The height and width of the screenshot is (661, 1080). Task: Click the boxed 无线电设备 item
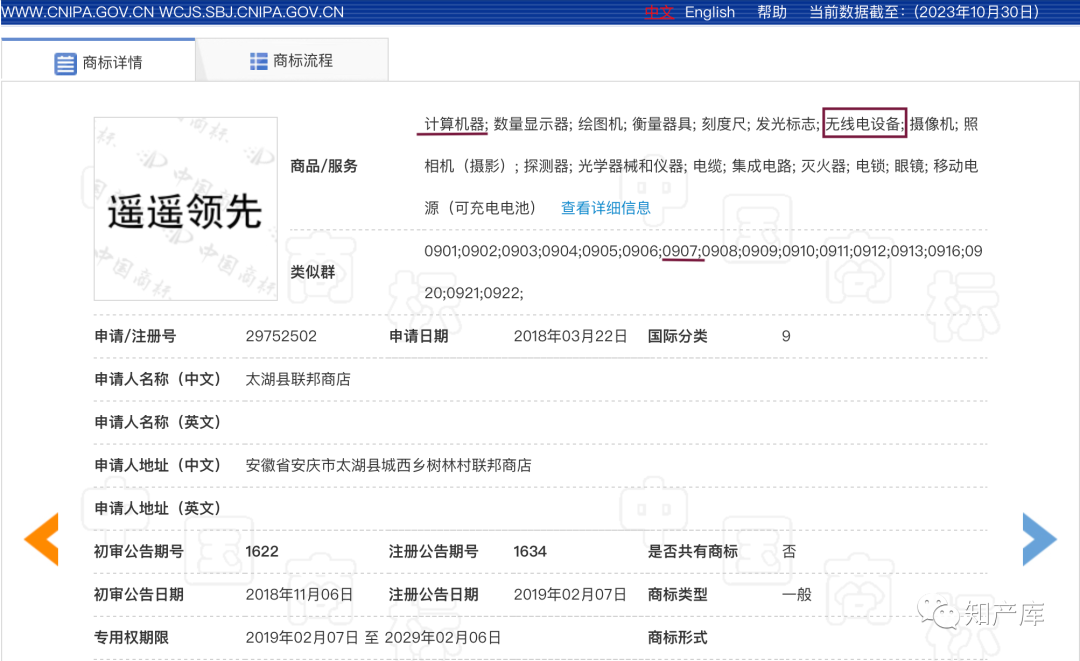tap(864, 124)
